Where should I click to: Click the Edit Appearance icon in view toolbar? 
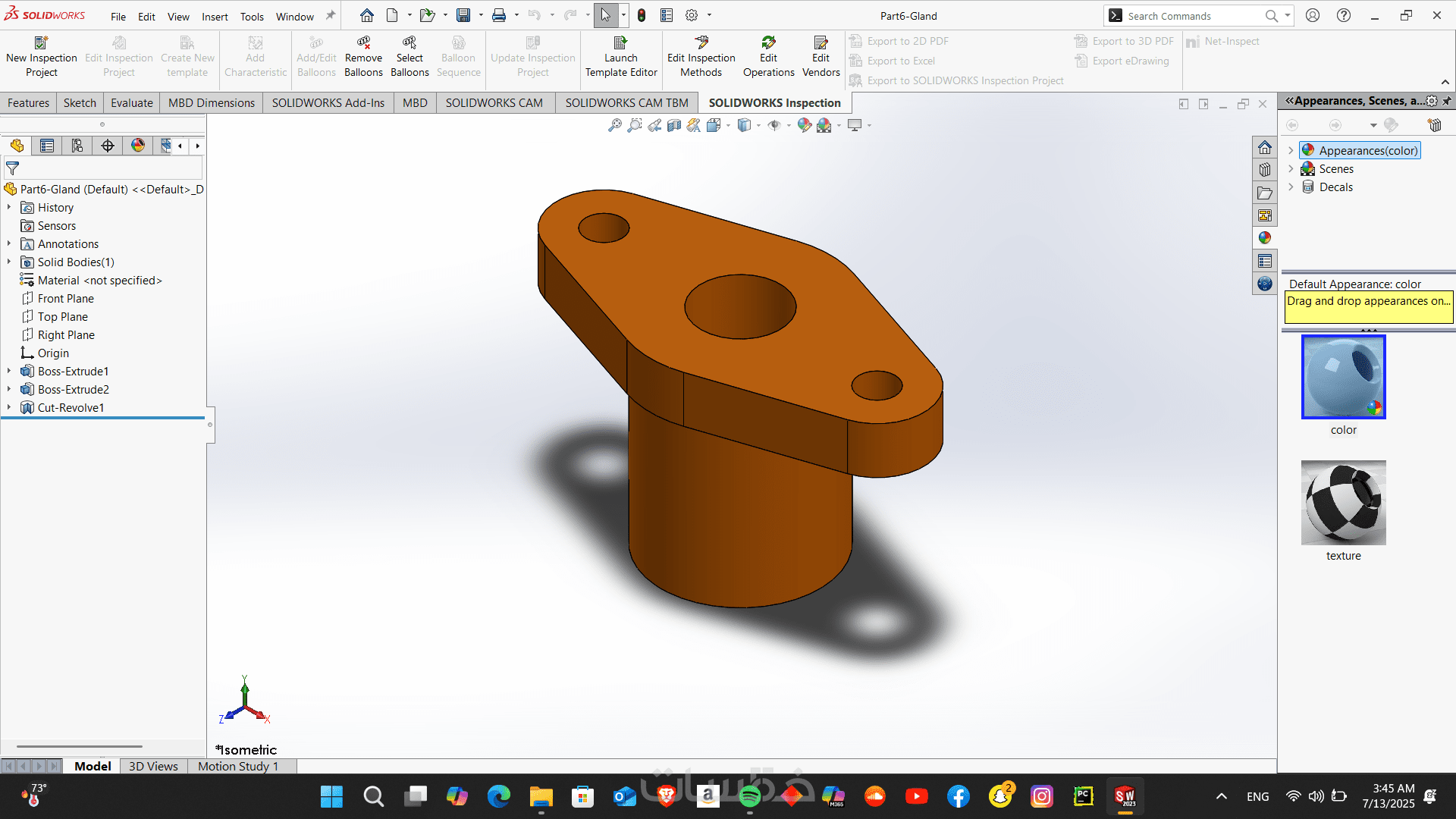click(804, 125)
